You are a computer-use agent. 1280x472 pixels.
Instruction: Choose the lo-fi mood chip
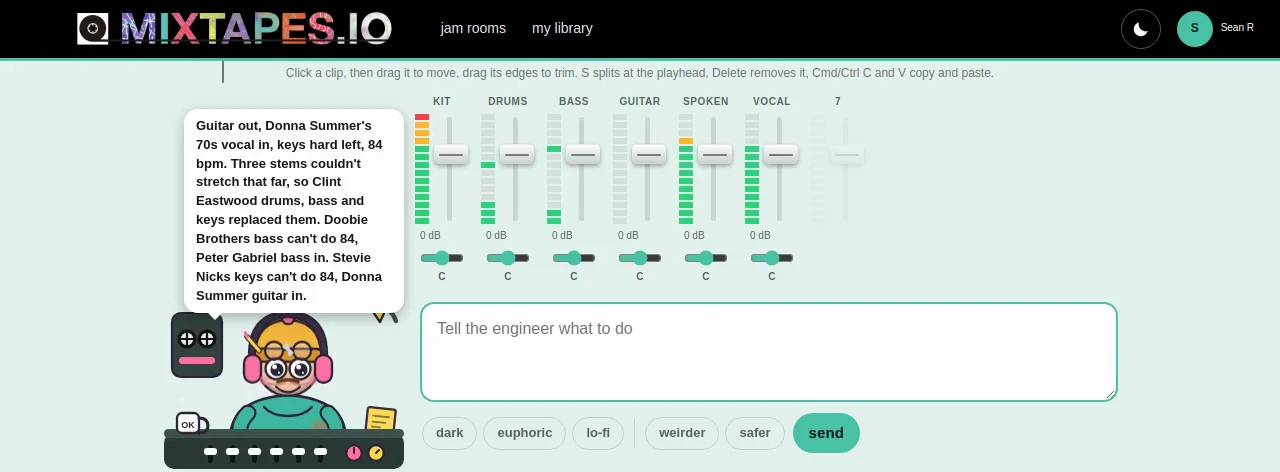598,433
